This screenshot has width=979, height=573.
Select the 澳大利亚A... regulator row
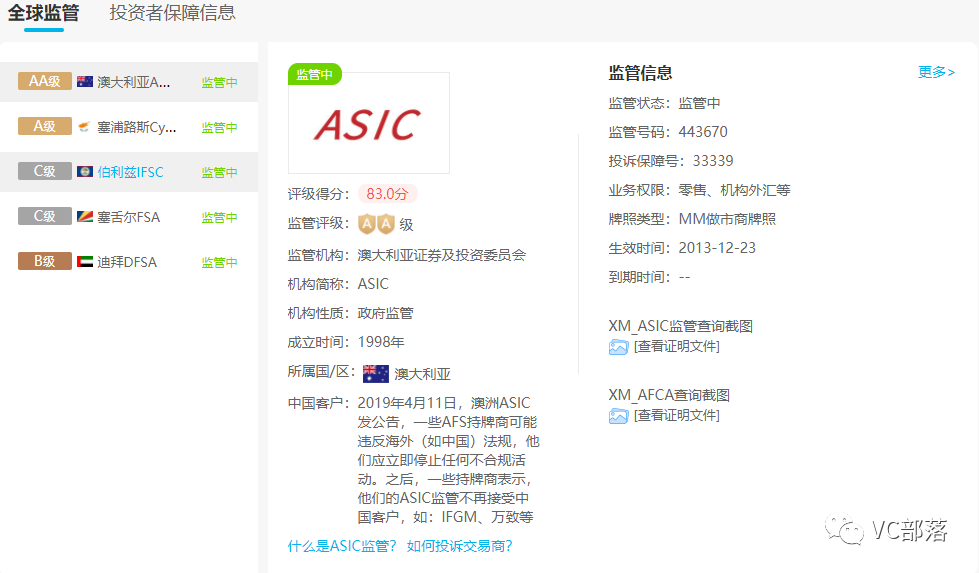pyautogui.click(x=129, y=82)
